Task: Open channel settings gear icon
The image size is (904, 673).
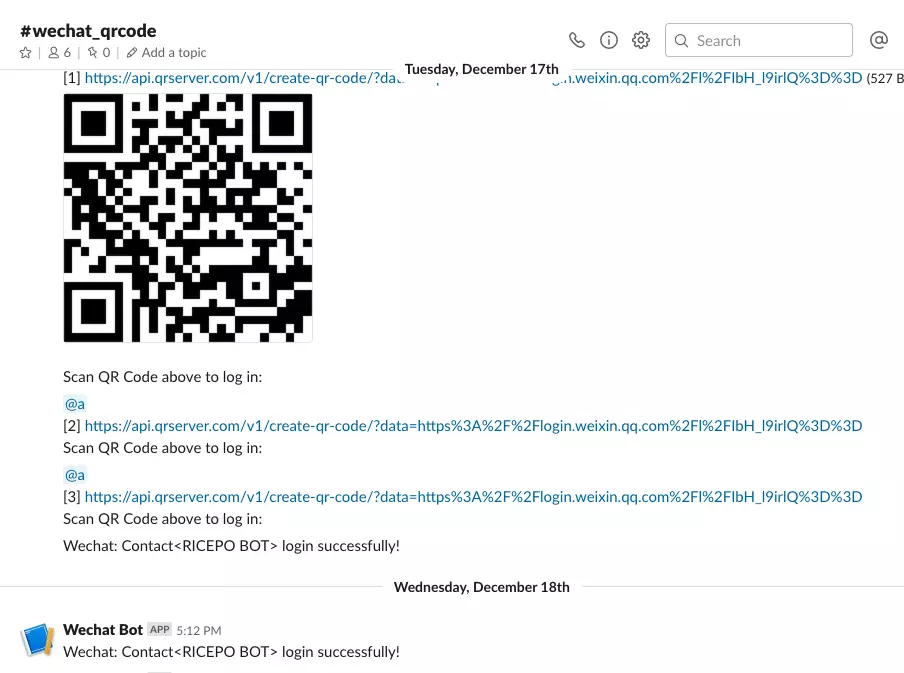Action: click(641, 40)
